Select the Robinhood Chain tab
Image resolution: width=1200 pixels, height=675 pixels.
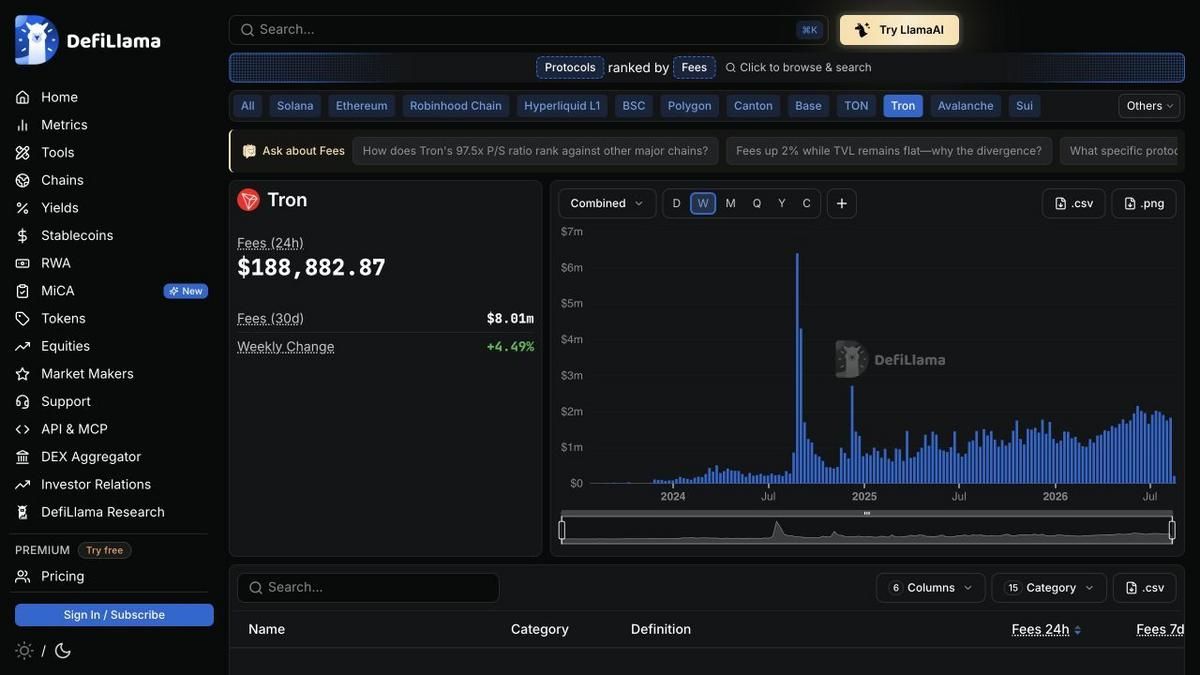click(x=456, y=106)
